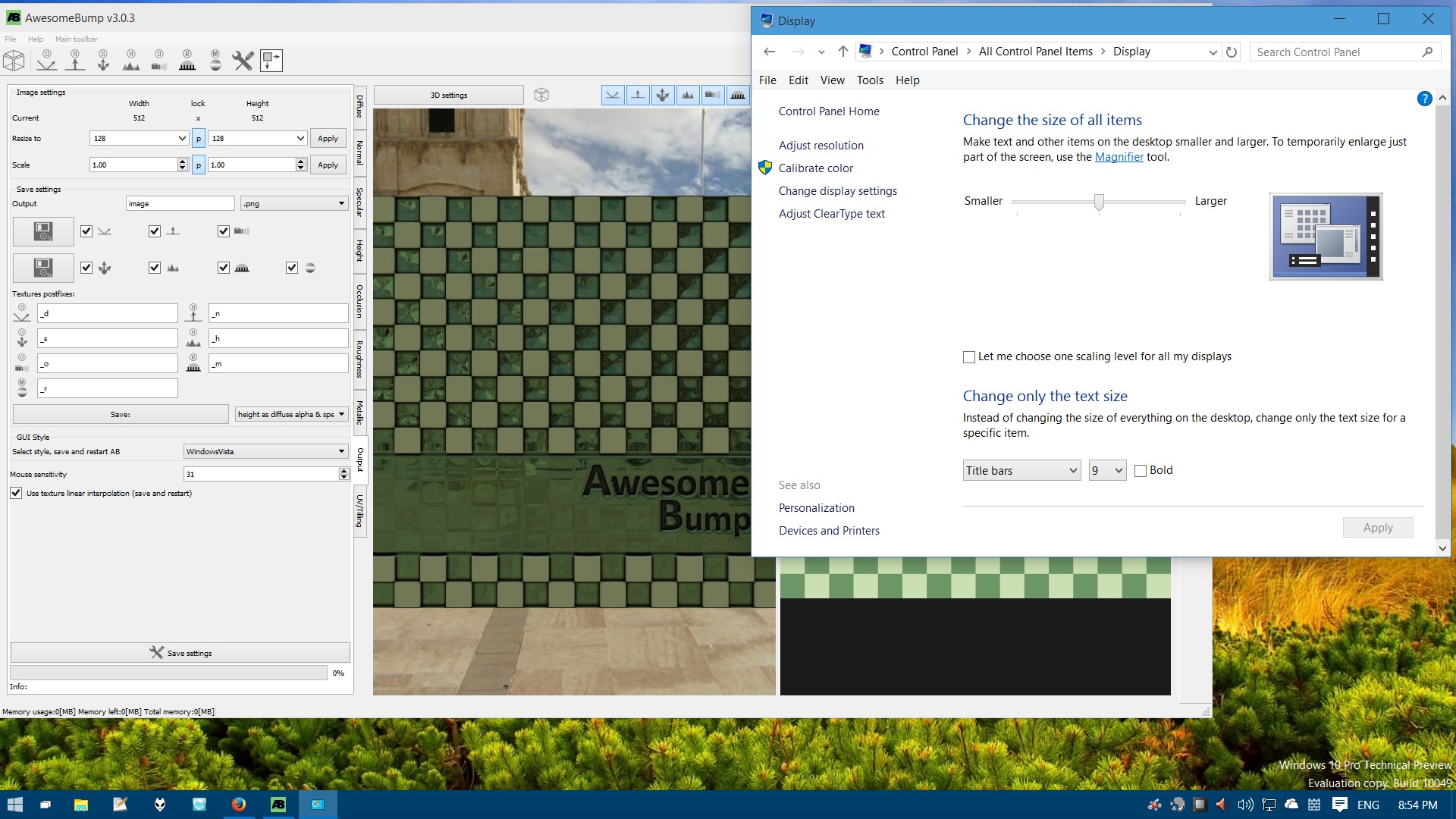Image resolution: width=1456 pixels, height=819 pixels.
Task: Click the first floppy-disk save button
Action: tap(43, 231)
